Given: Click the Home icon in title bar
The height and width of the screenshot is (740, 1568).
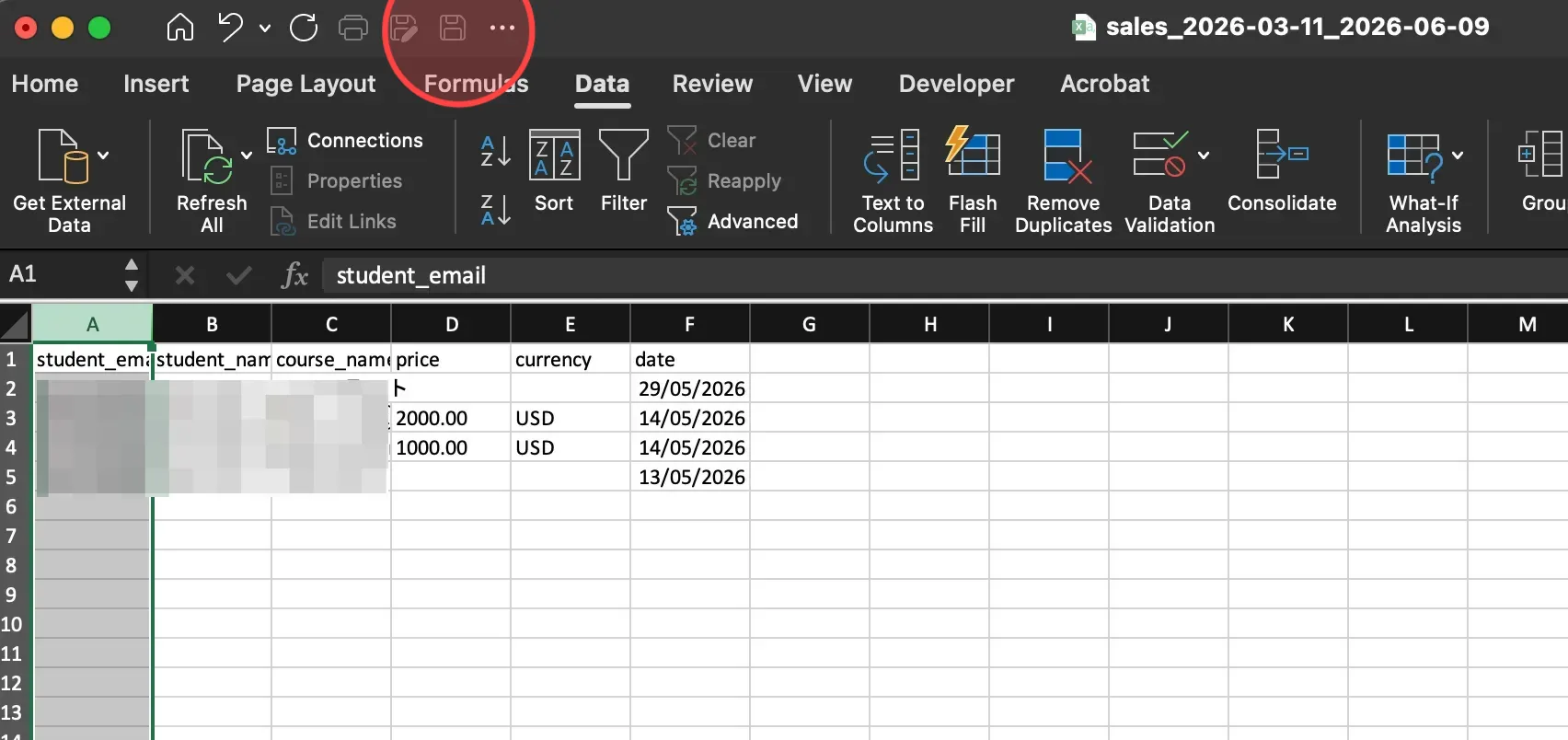Looking at the screenshot, I should click(x=180, y=28).
